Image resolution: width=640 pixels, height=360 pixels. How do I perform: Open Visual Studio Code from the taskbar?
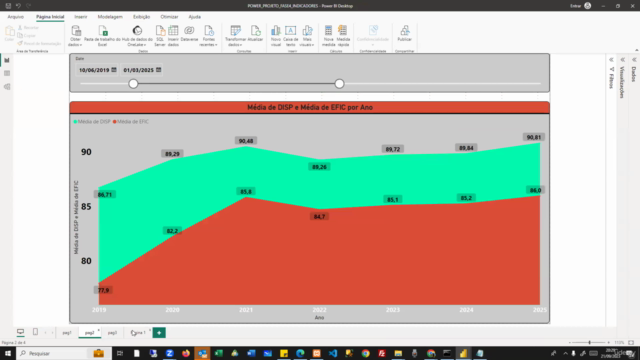pyautogui.click(x=333, y=353)
